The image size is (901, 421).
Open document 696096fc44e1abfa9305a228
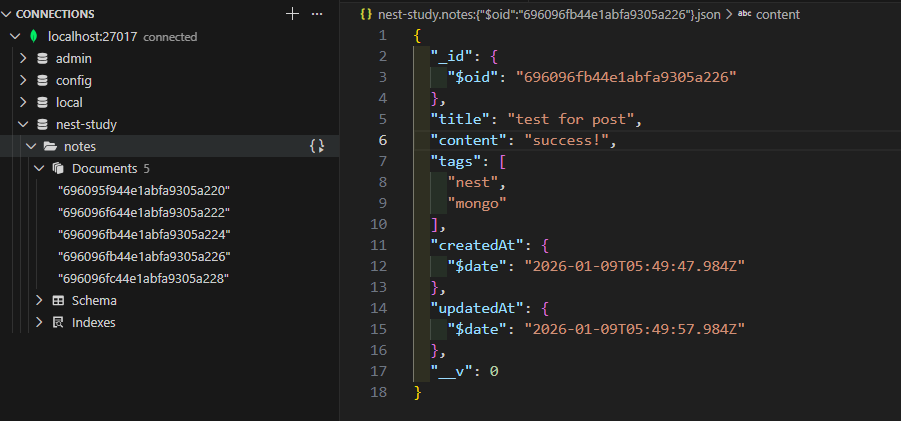[144, 278]
